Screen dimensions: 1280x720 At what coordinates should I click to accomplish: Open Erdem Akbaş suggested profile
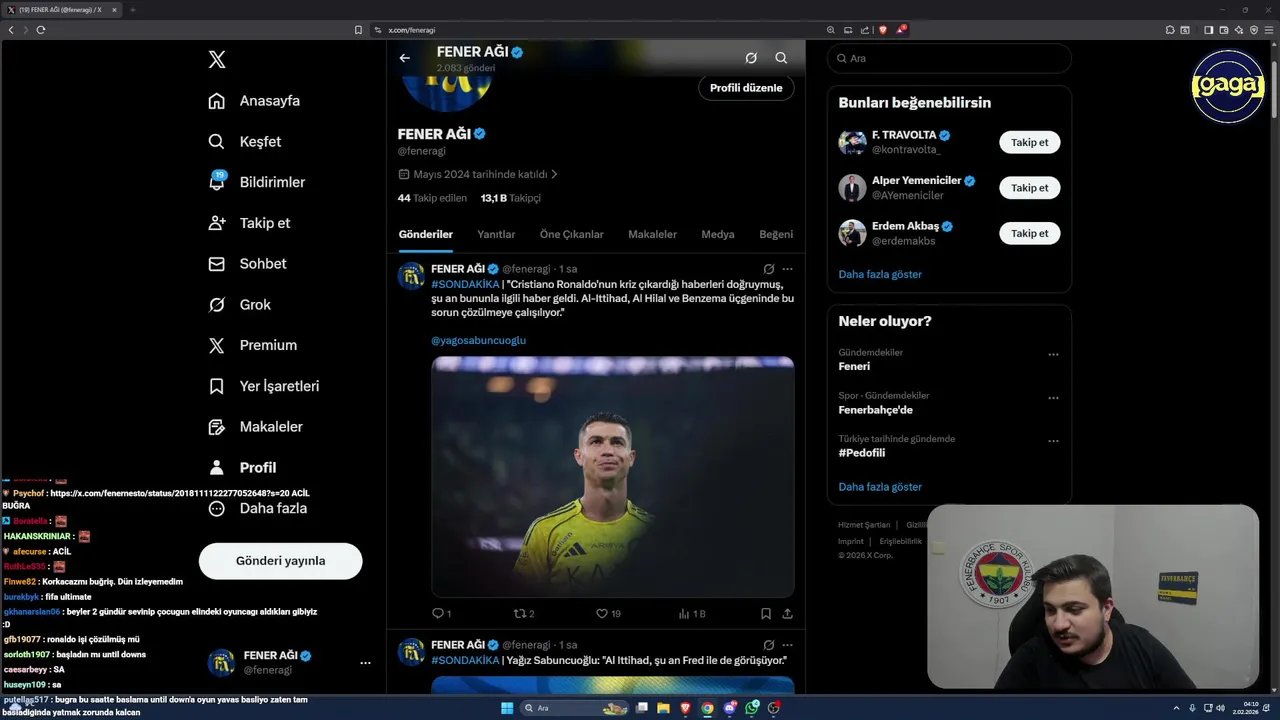[904, 226]
